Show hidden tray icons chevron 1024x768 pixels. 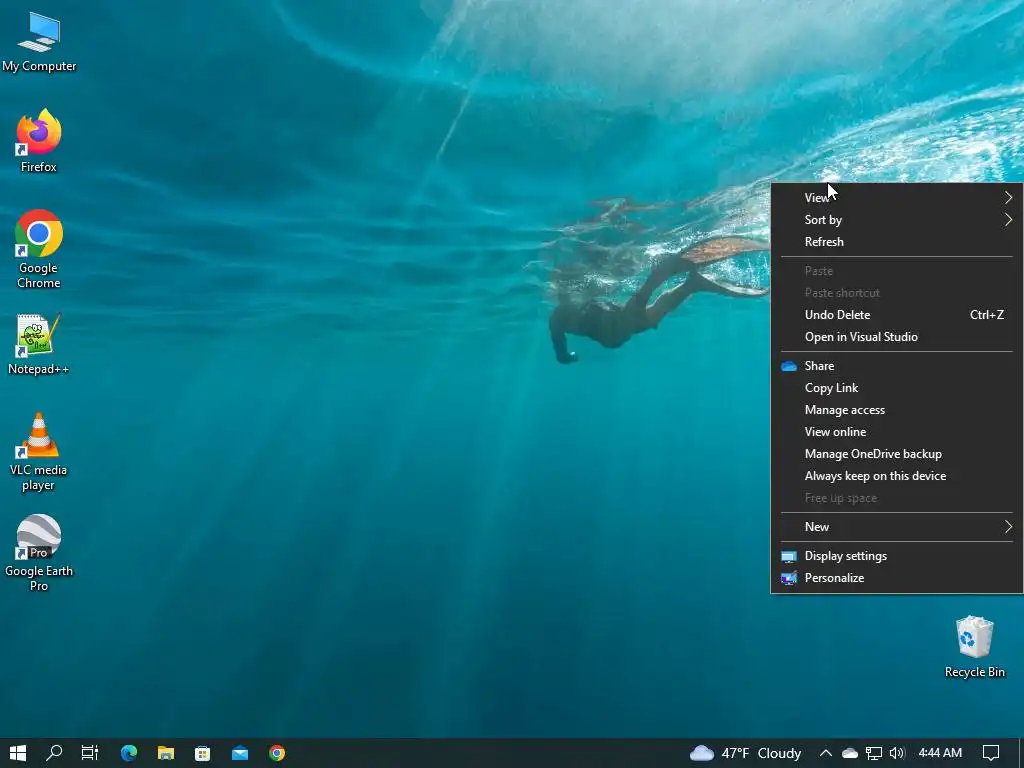(825, 753)
